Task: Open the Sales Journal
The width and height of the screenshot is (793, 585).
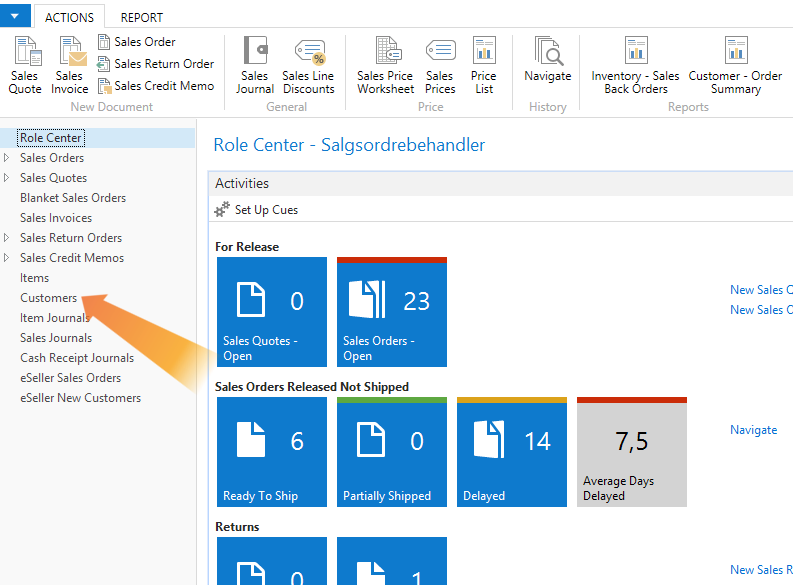Action: pyautogui.click(x=255, y=65)
